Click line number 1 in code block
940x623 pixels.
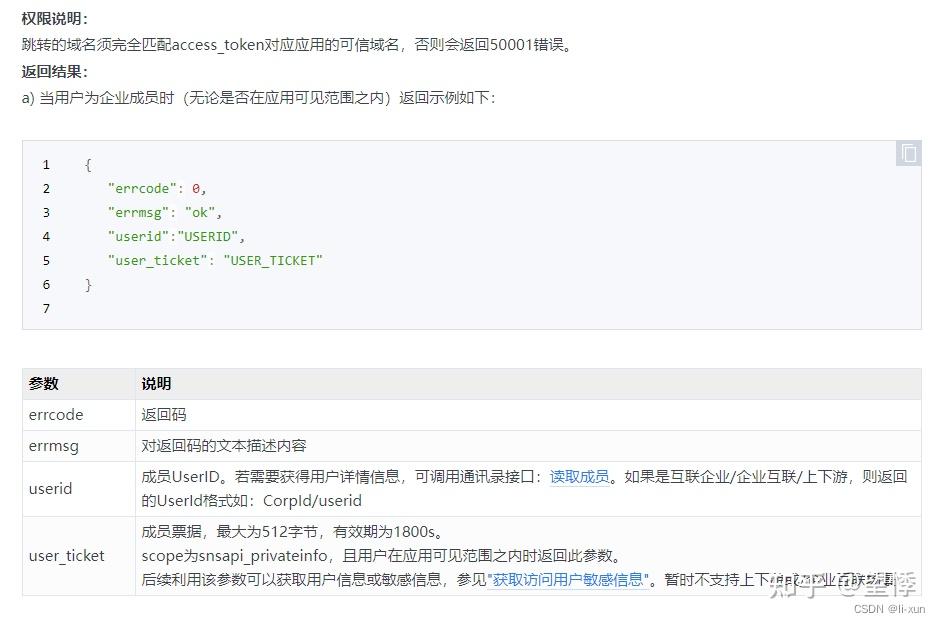tap(46, 164)
